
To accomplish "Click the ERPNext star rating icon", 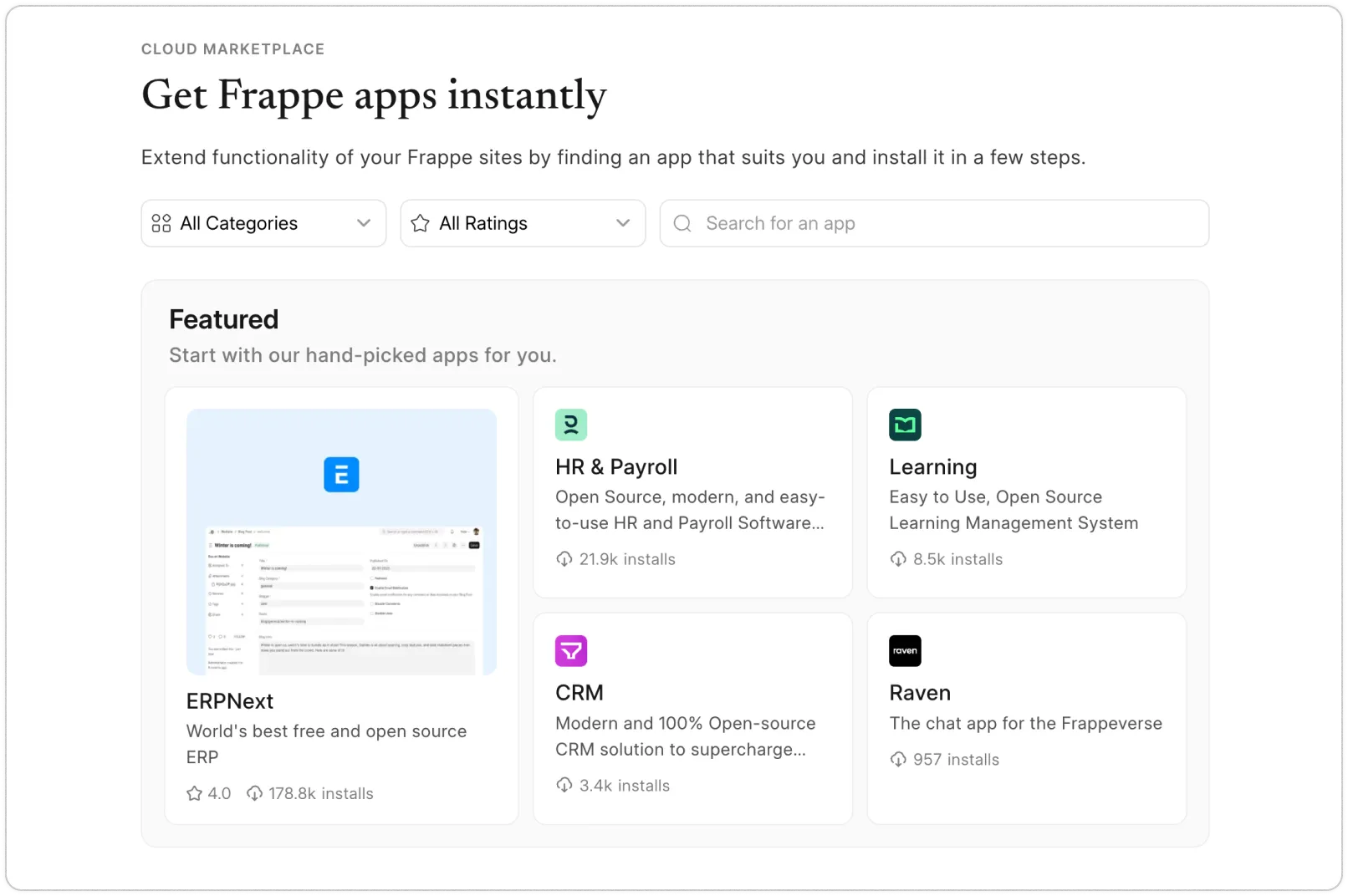I will [195, 793].
